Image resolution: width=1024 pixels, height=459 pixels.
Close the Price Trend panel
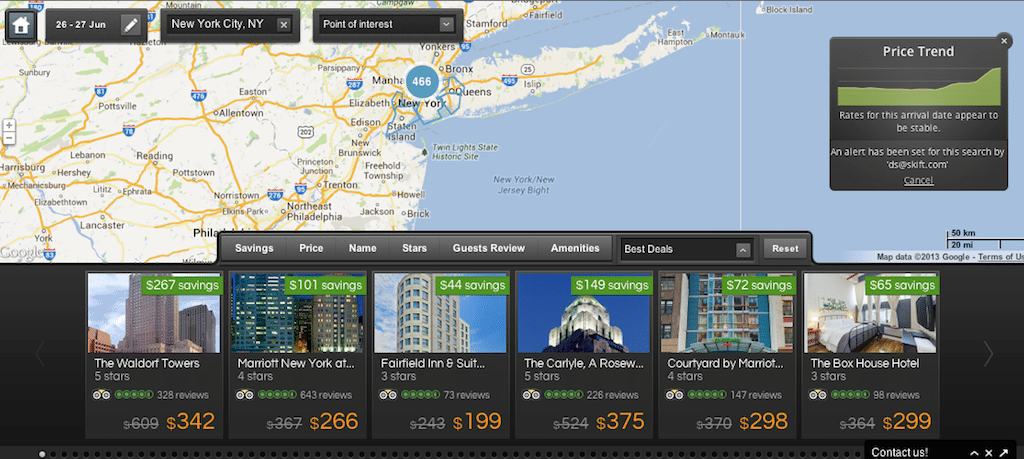pos(1004,40)
